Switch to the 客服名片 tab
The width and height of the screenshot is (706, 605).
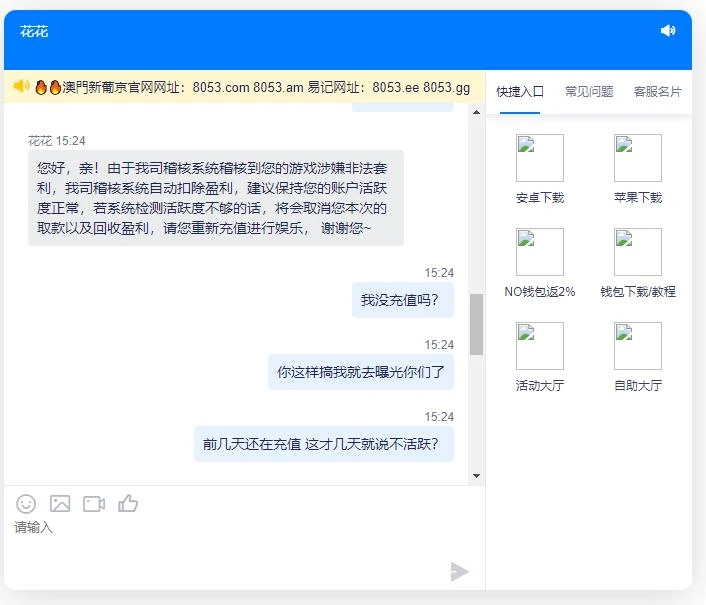coord(657,92)
